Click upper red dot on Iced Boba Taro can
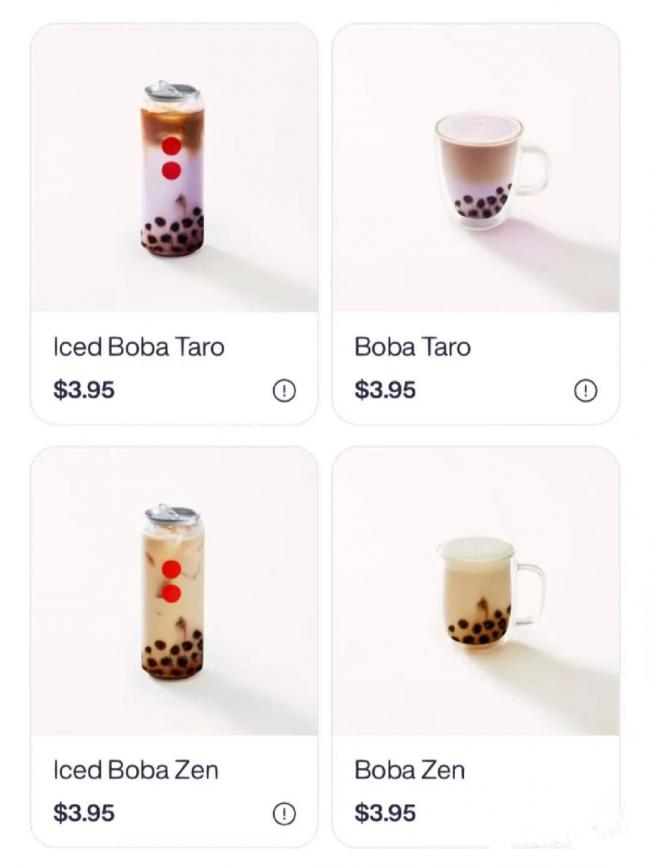Viewport: 650px width, 866px height. (x=171, y=146)
